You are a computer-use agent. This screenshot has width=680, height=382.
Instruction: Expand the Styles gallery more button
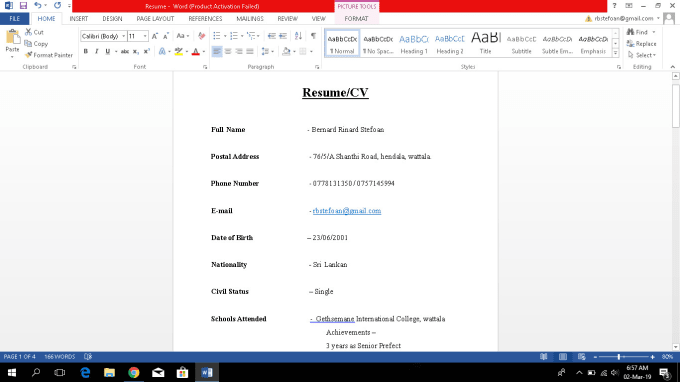[615, 53]
